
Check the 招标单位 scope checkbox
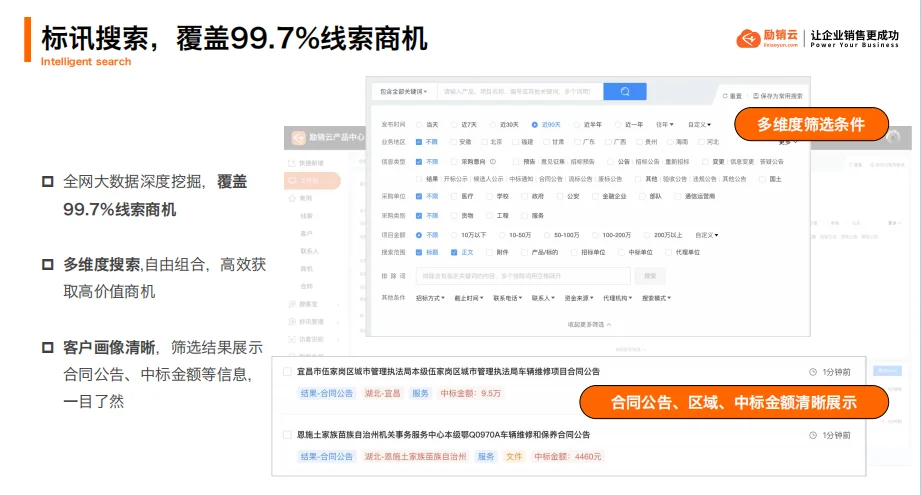point(574,252)
